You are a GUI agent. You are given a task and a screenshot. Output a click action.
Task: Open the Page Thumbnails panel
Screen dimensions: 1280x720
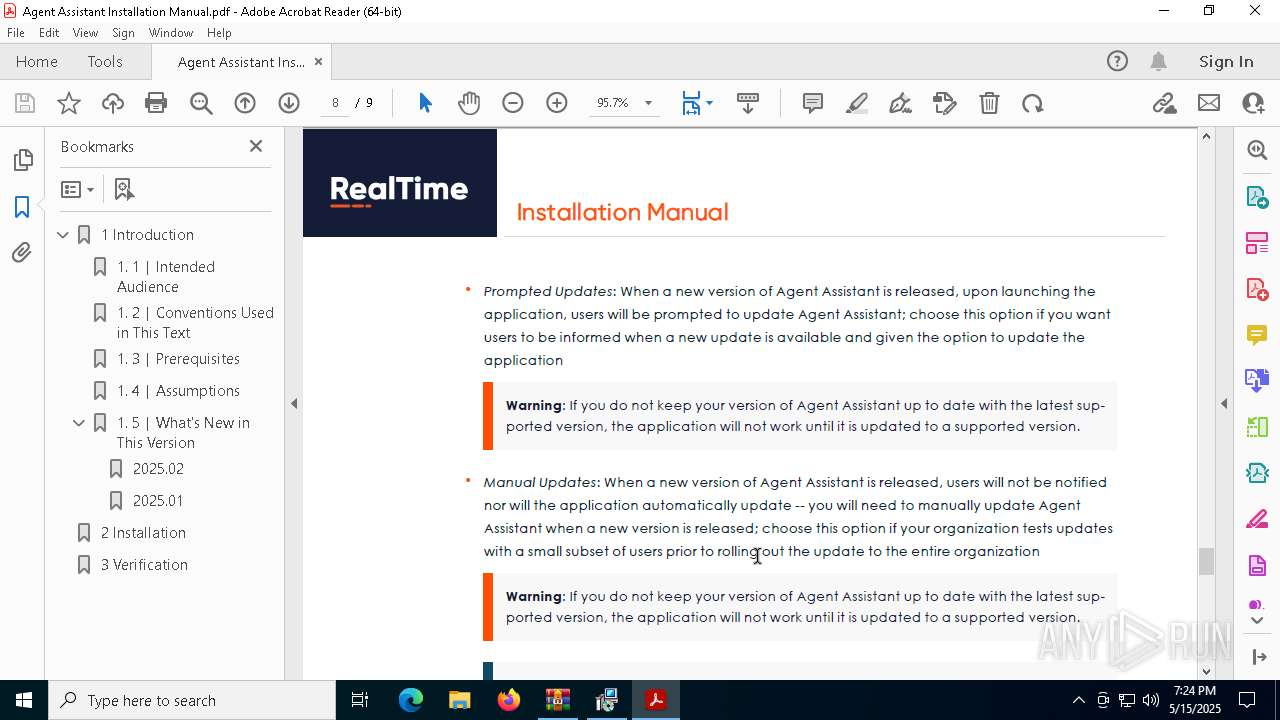tap(22, 160)
